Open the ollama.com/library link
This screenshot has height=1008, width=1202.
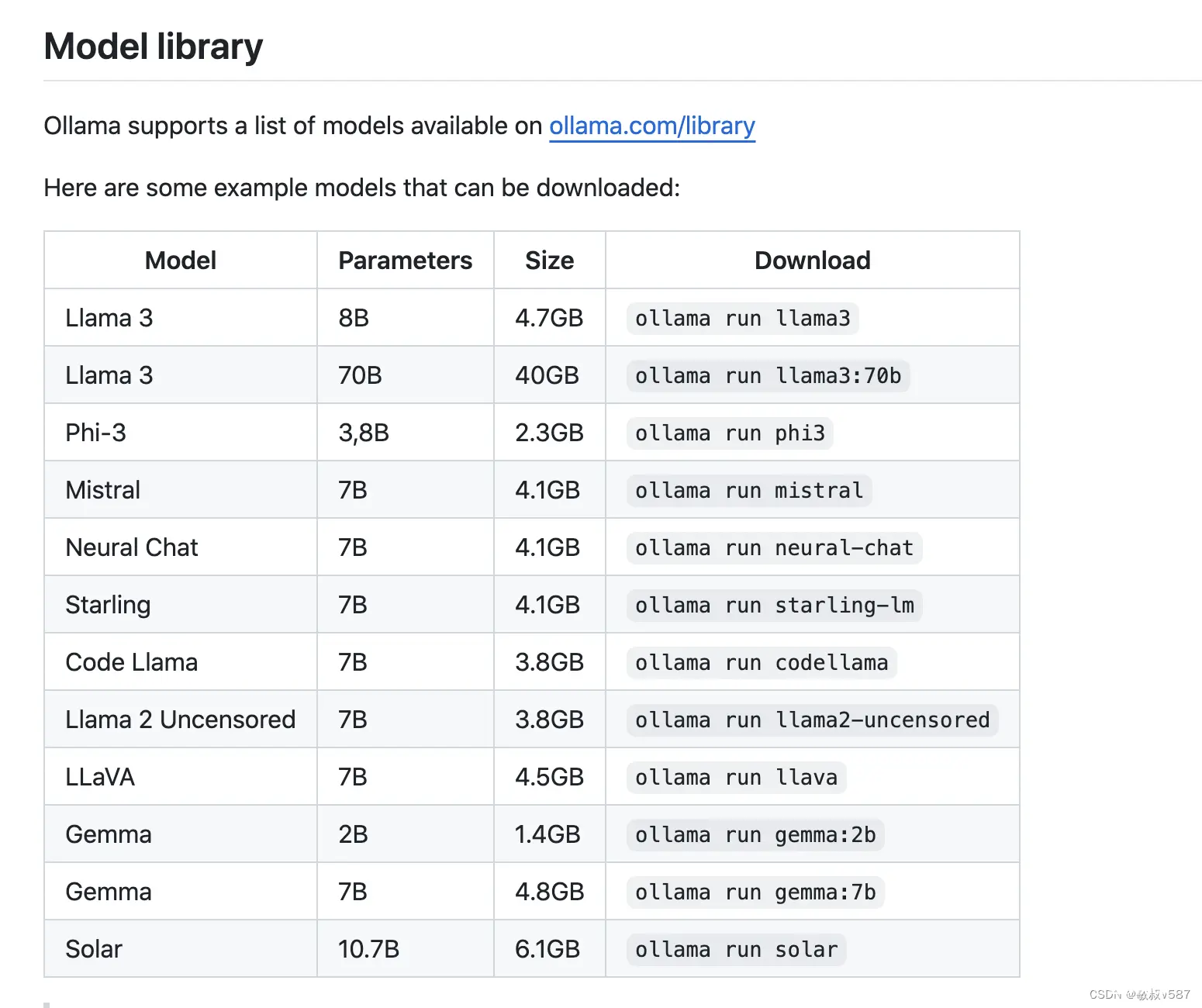pyautogui.click(x=651, y=126)
